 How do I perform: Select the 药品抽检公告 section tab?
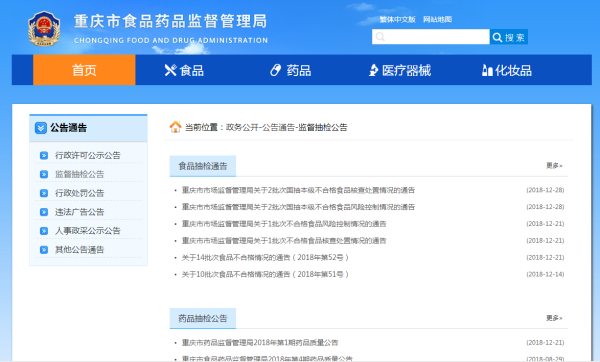tap(203, 318)
